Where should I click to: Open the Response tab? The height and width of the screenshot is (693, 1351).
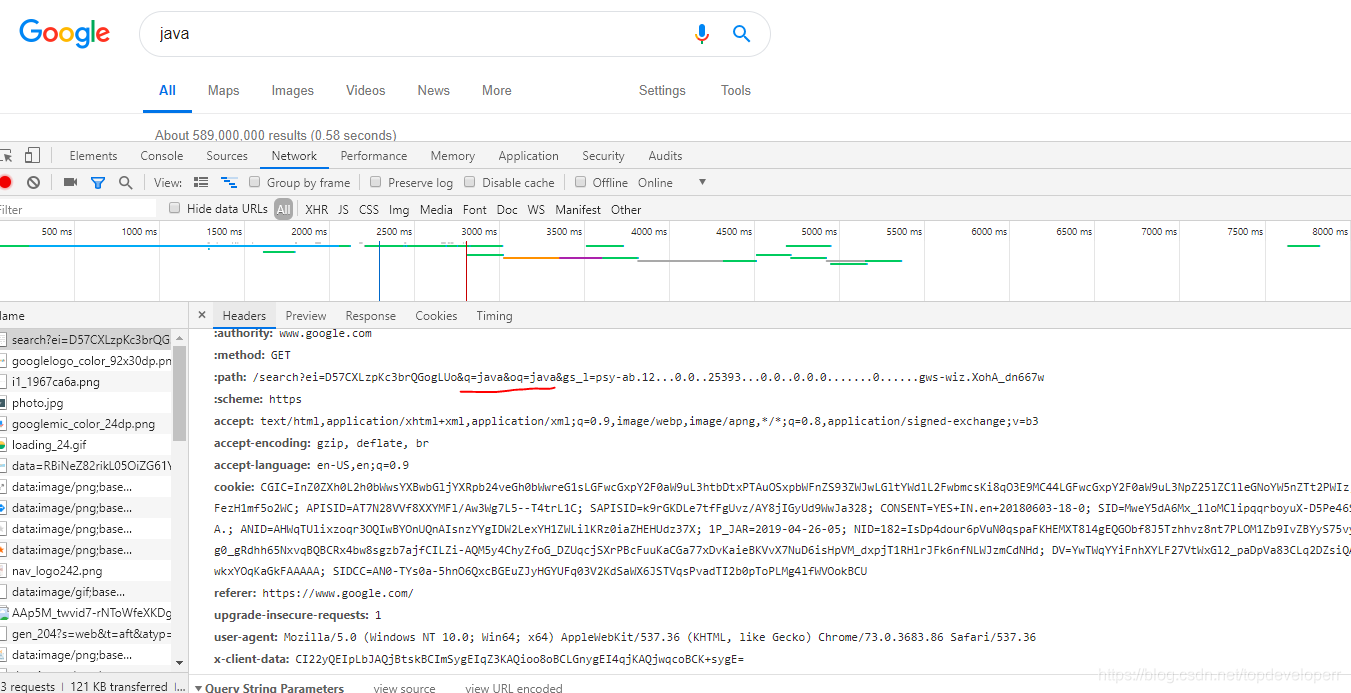[x=371, y=315]
